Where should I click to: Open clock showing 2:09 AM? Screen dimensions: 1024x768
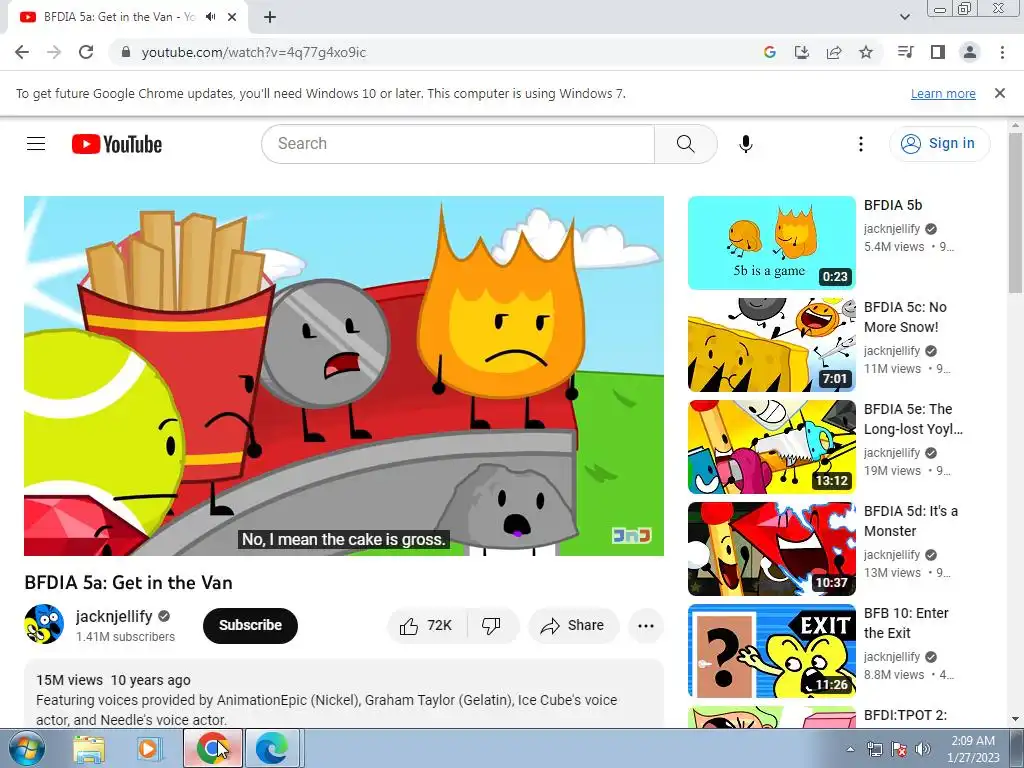(x=973, y=749)
